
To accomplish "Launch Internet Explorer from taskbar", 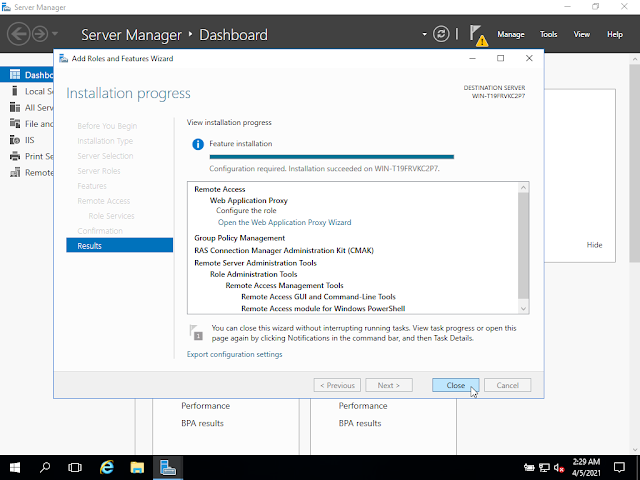I will [x=107, y=467].
